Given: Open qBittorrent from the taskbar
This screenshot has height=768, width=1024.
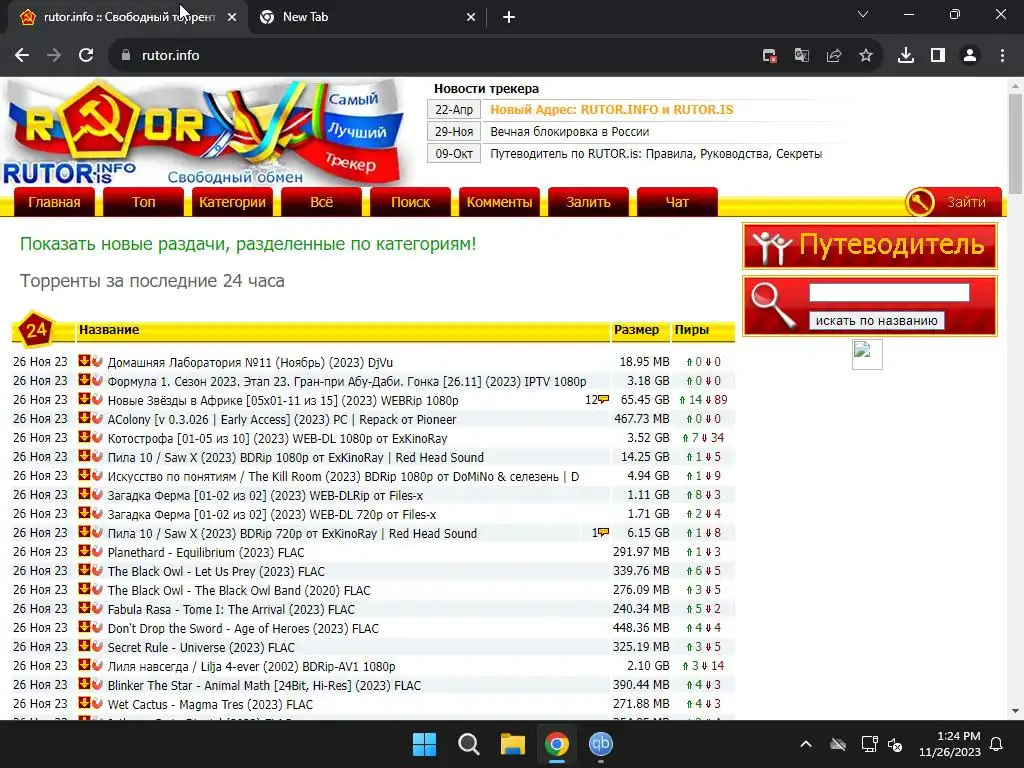Looking at the screenshot, I should pyautogui.click(x=600, y=743).
